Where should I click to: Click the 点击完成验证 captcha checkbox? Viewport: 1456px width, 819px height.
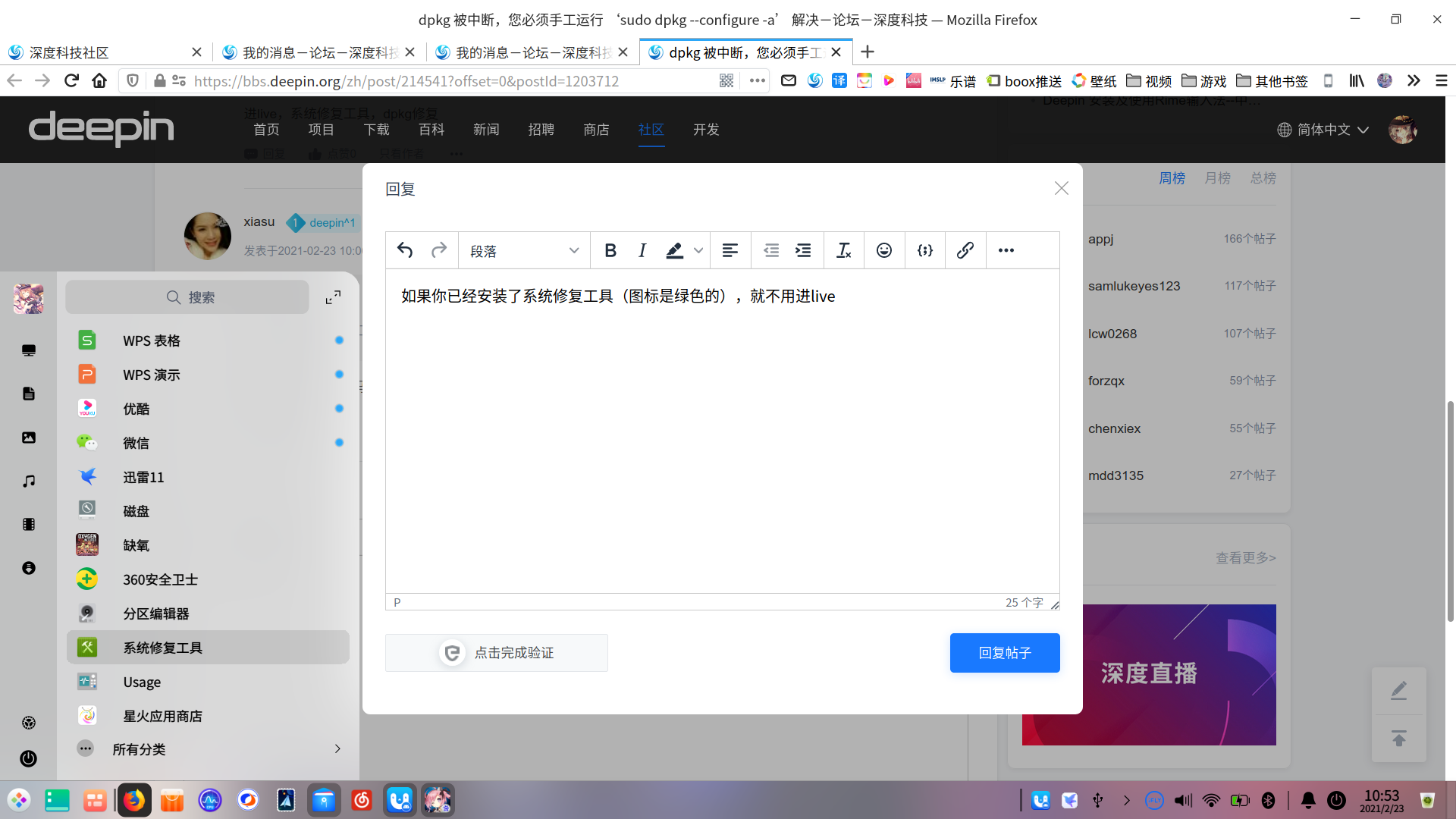coord(497,653)
